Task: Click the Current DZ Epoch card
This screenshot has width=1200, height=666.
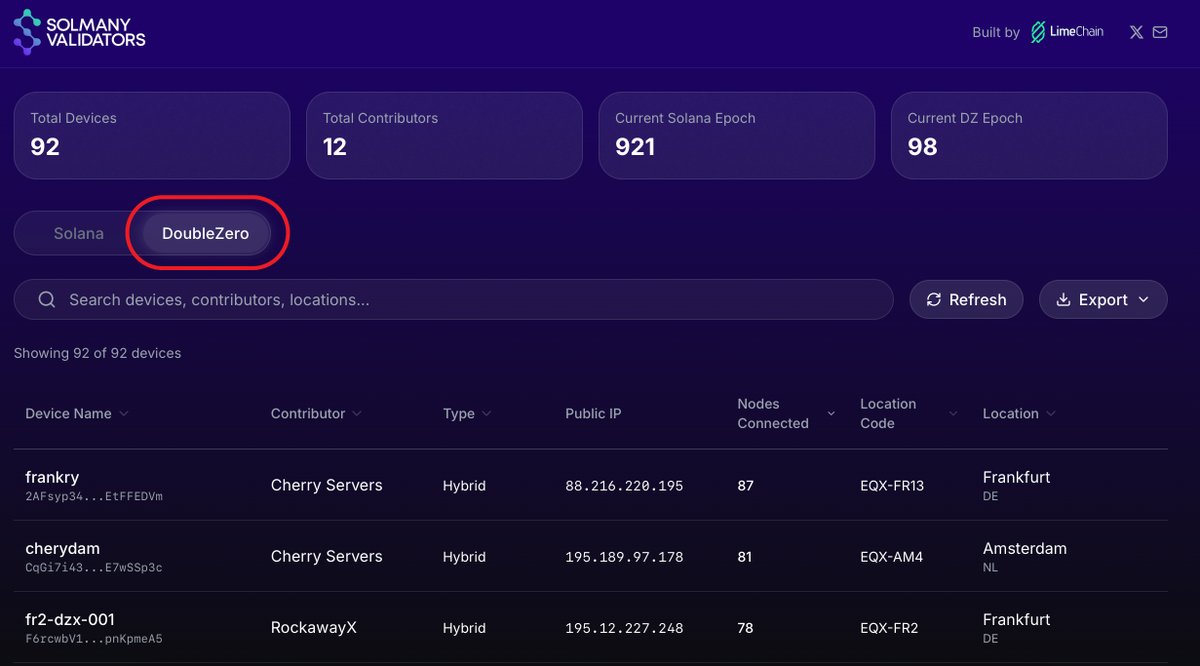Action: tap(1029, 136)
